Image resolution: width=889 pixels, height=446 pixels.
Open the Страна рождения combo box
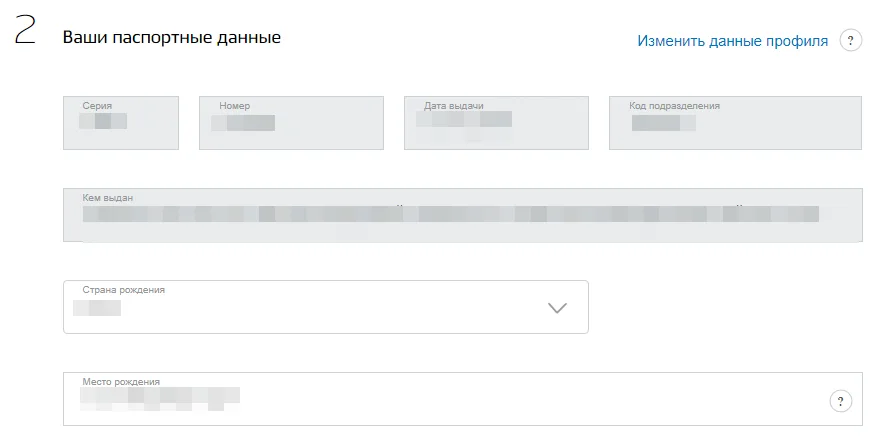pos(325,307)
